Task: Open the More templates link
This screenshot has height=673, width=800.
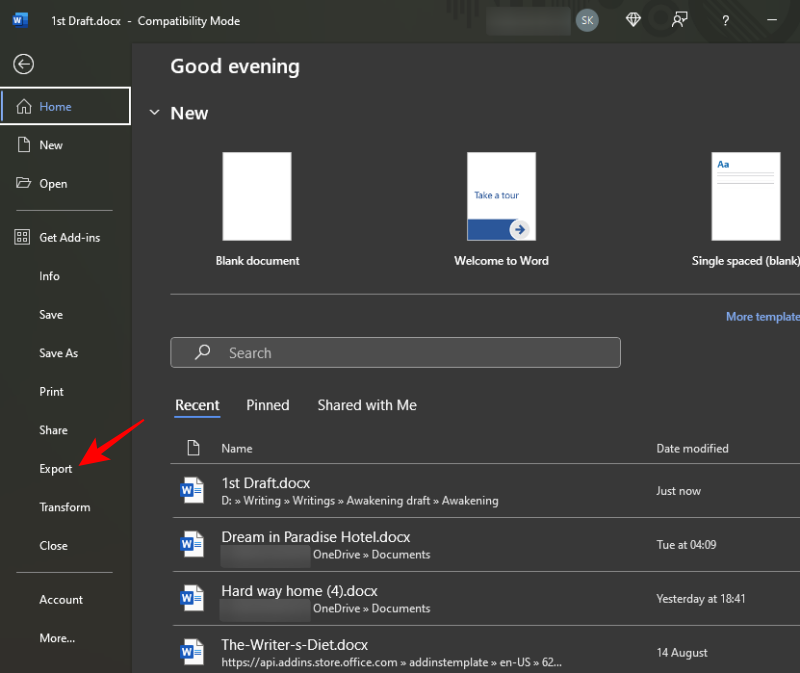Action: click(x=763, y=317)
